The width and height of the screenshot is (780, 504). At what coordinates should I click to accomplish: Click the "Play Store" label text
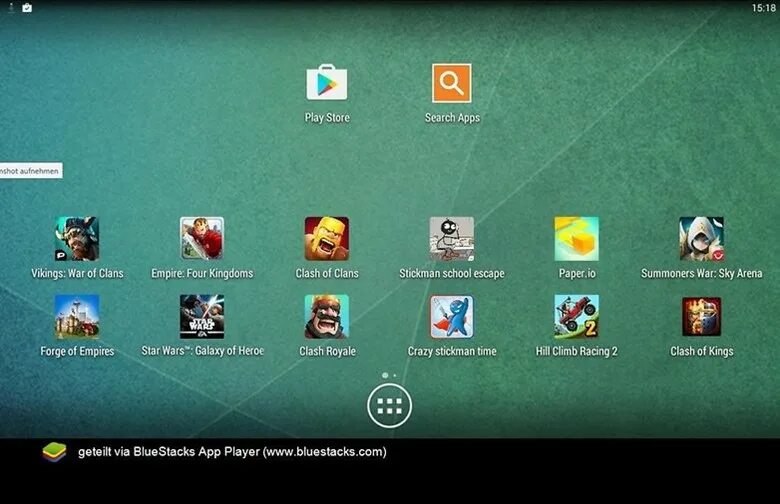coord(327,118)
